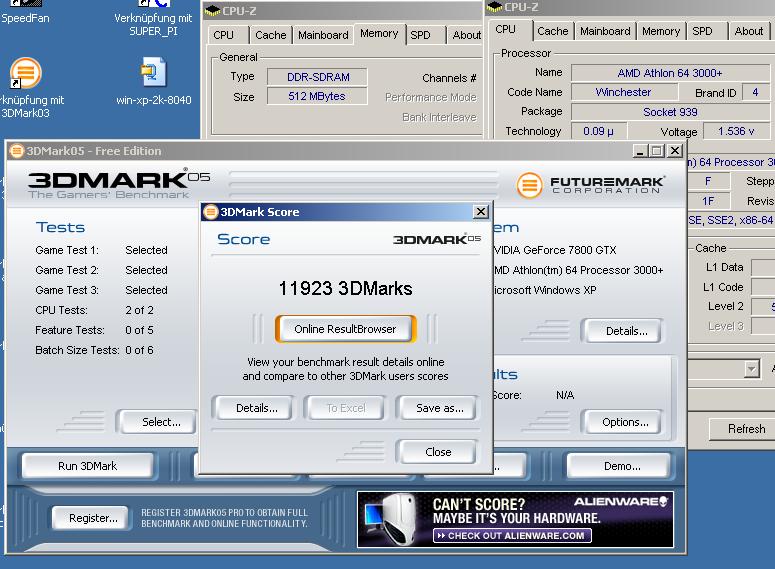Click the Alienware advertisement banner
This screenshot has height=569, width=775.
(516, 520)
